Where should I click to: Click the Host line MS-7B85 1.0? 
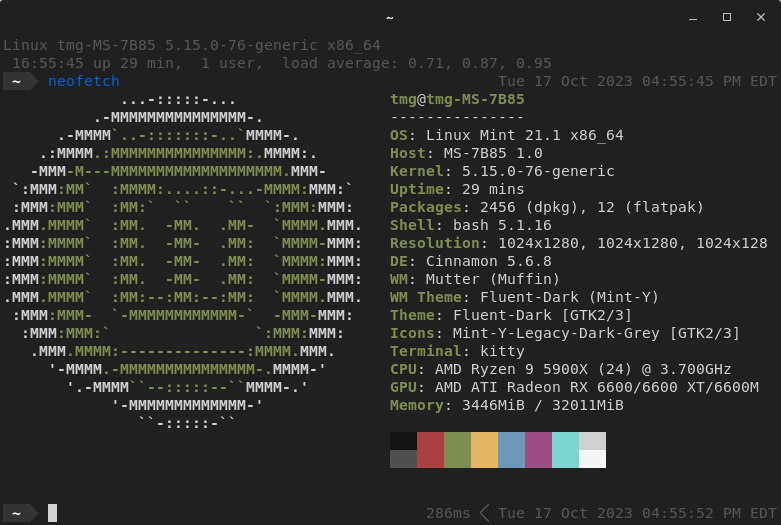[466, 153]
